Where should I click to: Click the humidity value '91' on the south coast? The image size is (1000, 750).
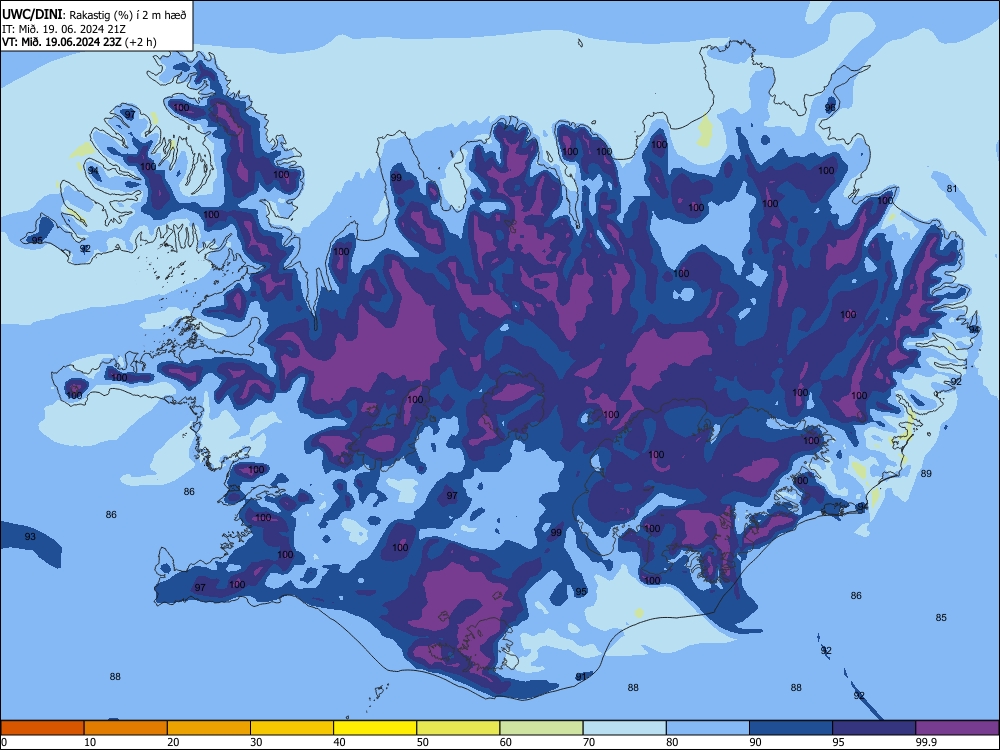click(581, 676)
